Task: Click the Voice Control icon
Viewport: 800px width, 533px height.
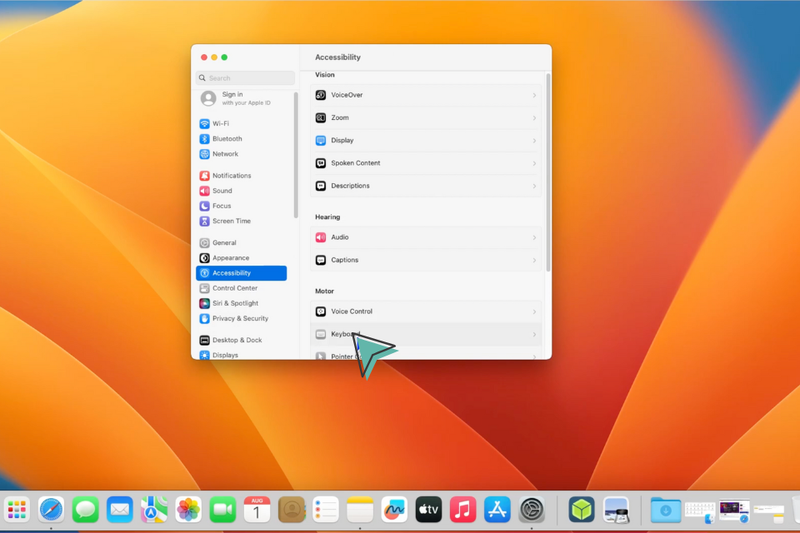Action: [320, 312]
